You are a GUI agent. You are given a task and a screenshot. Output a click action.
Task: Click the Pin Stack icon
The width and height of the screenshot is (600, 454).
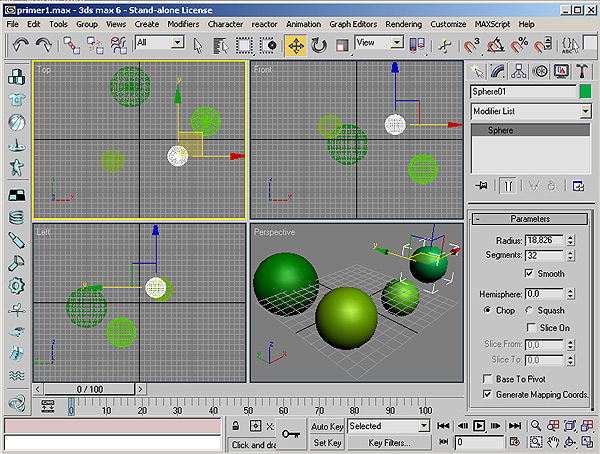click(481, 185)
